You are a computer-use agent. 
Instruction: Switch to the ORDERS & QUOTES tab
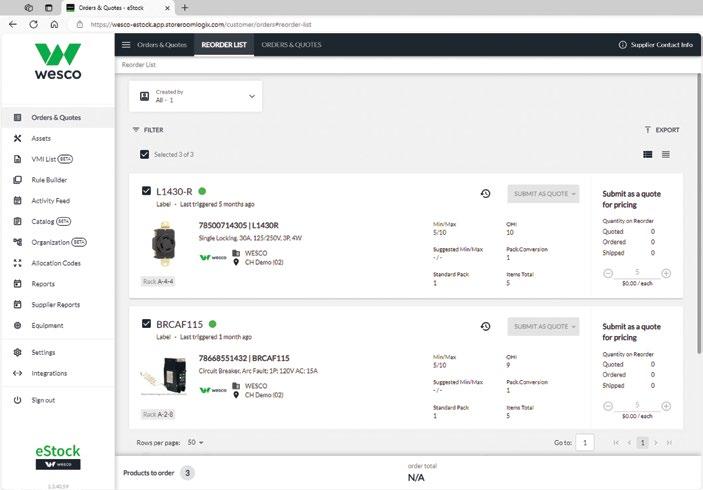tap(291, 45)
